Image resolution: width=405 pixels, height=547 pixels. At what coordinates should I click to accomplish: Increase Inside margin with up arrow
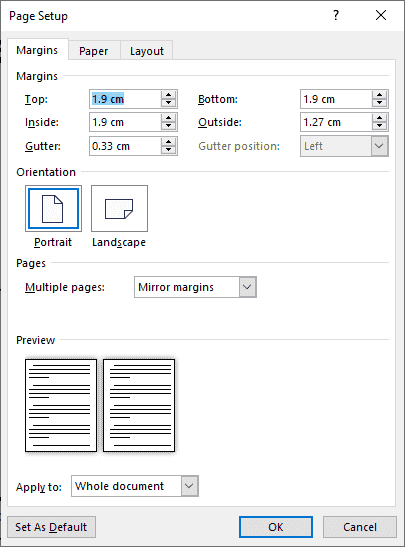pos(168,118)
